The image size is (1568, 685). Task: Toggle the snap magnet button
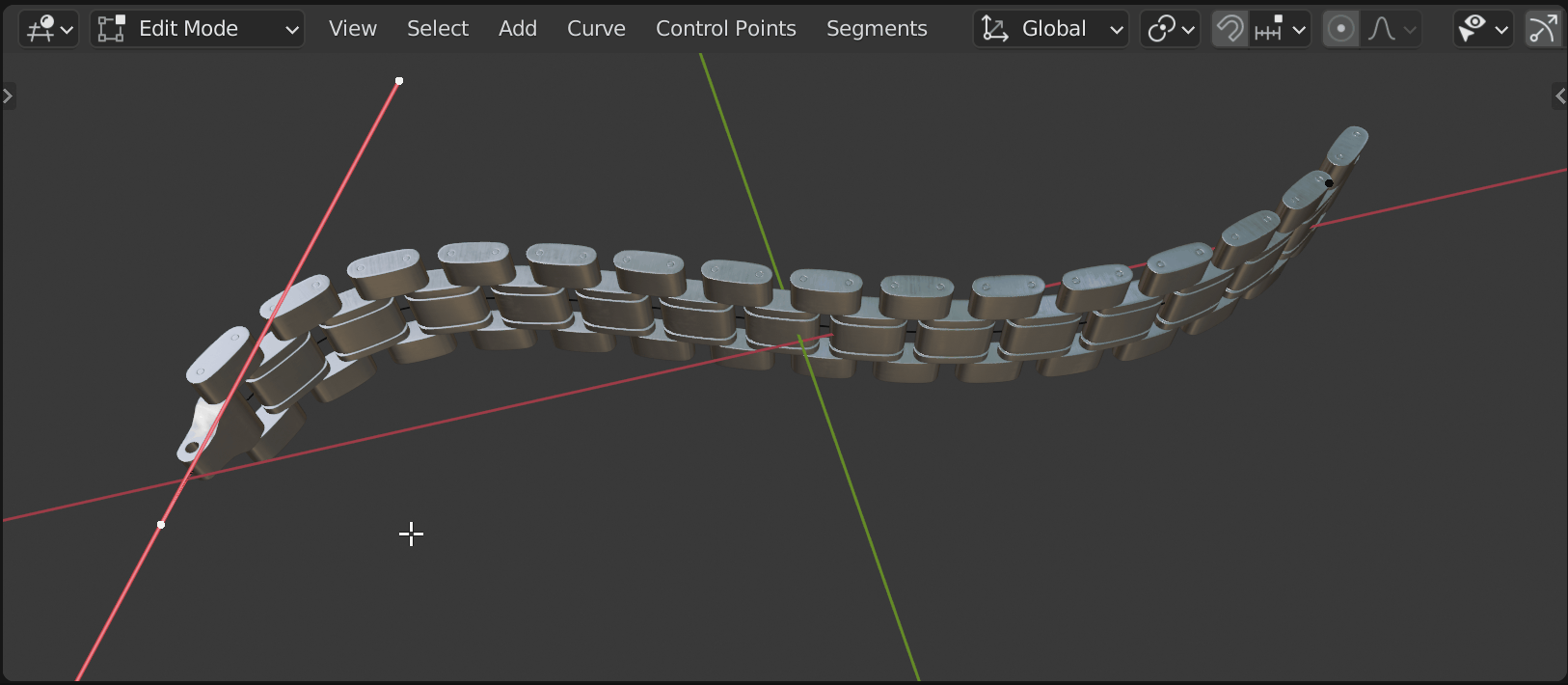point(1230,29)
